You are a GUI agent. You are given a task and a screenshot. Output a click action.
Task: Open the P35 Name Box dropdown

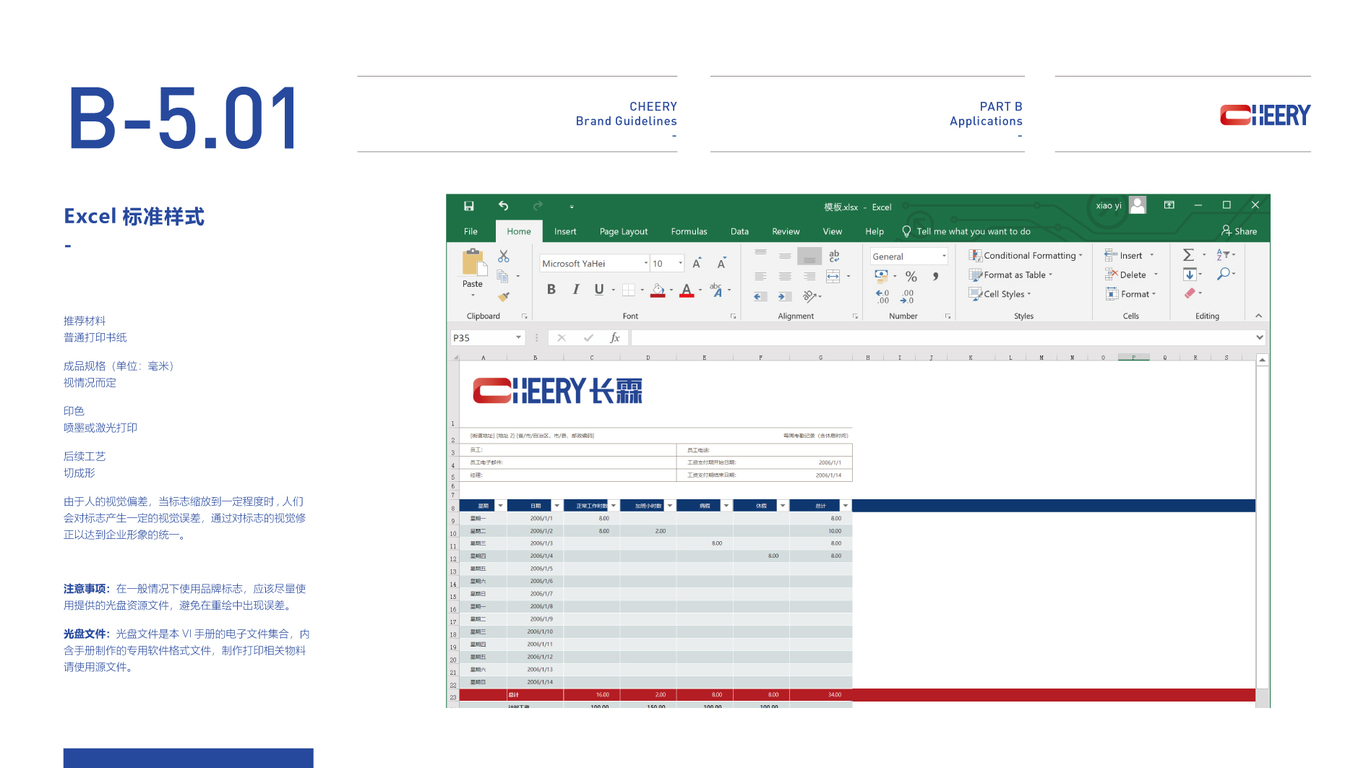pos(518,338)
